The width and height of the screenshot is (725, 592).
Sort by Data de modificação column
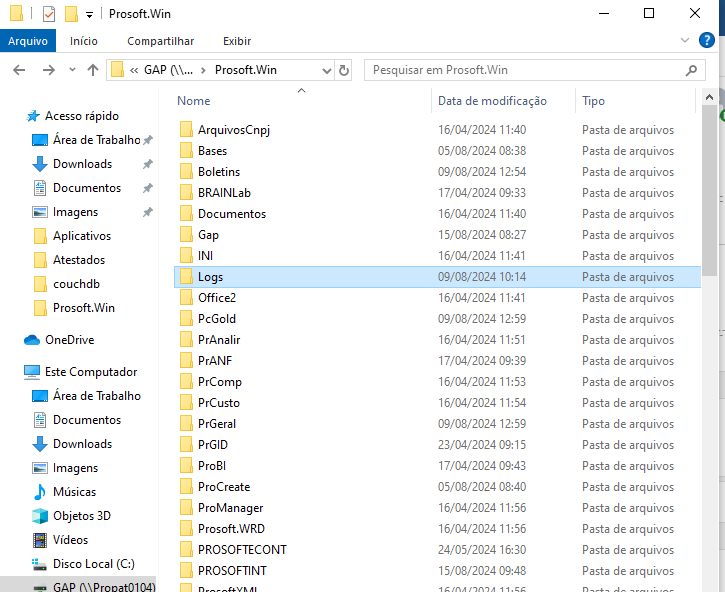(x=492, y=101)
